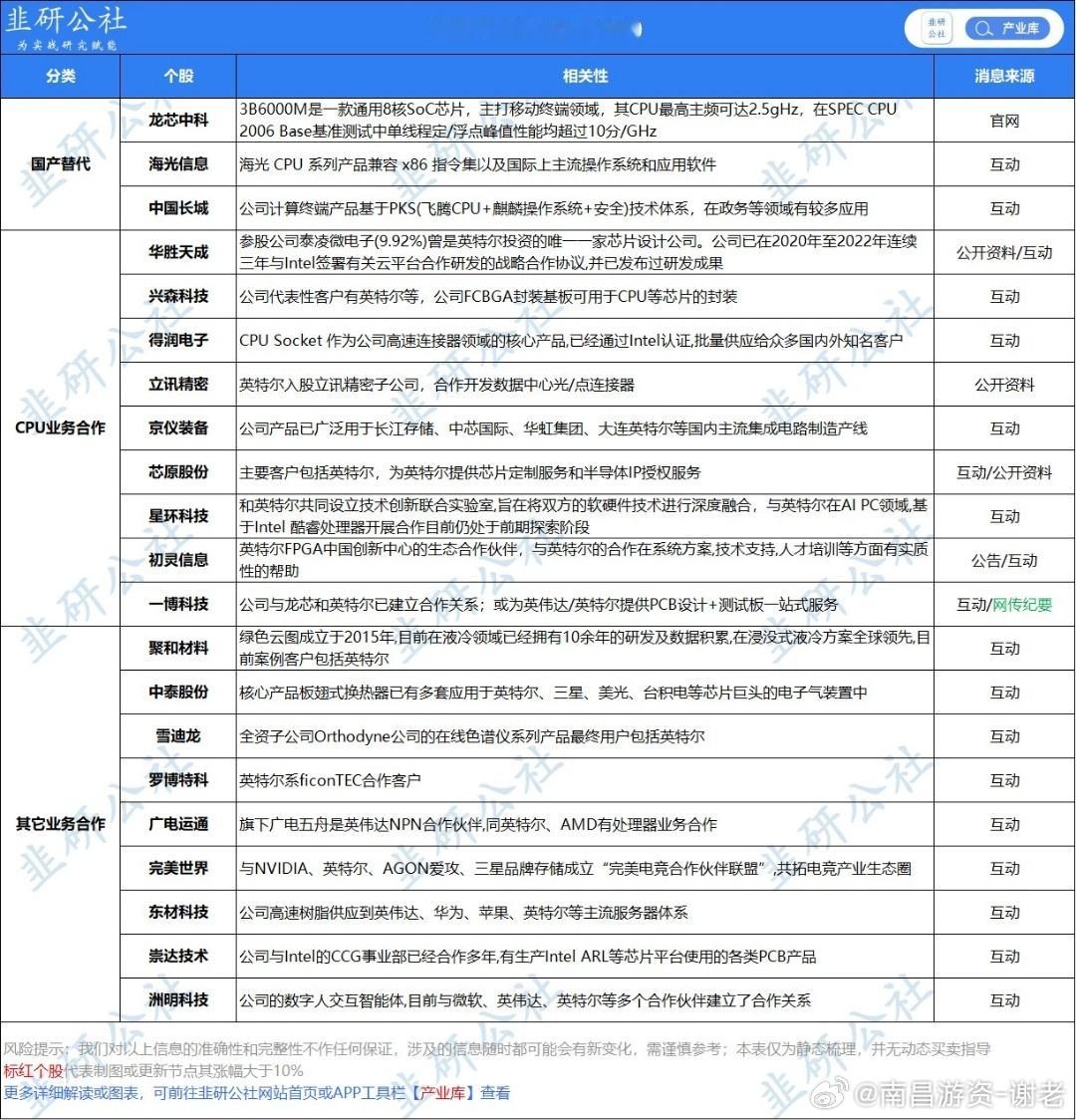Click 官网 source in 龙芯中科 row

coord(1004,121)
